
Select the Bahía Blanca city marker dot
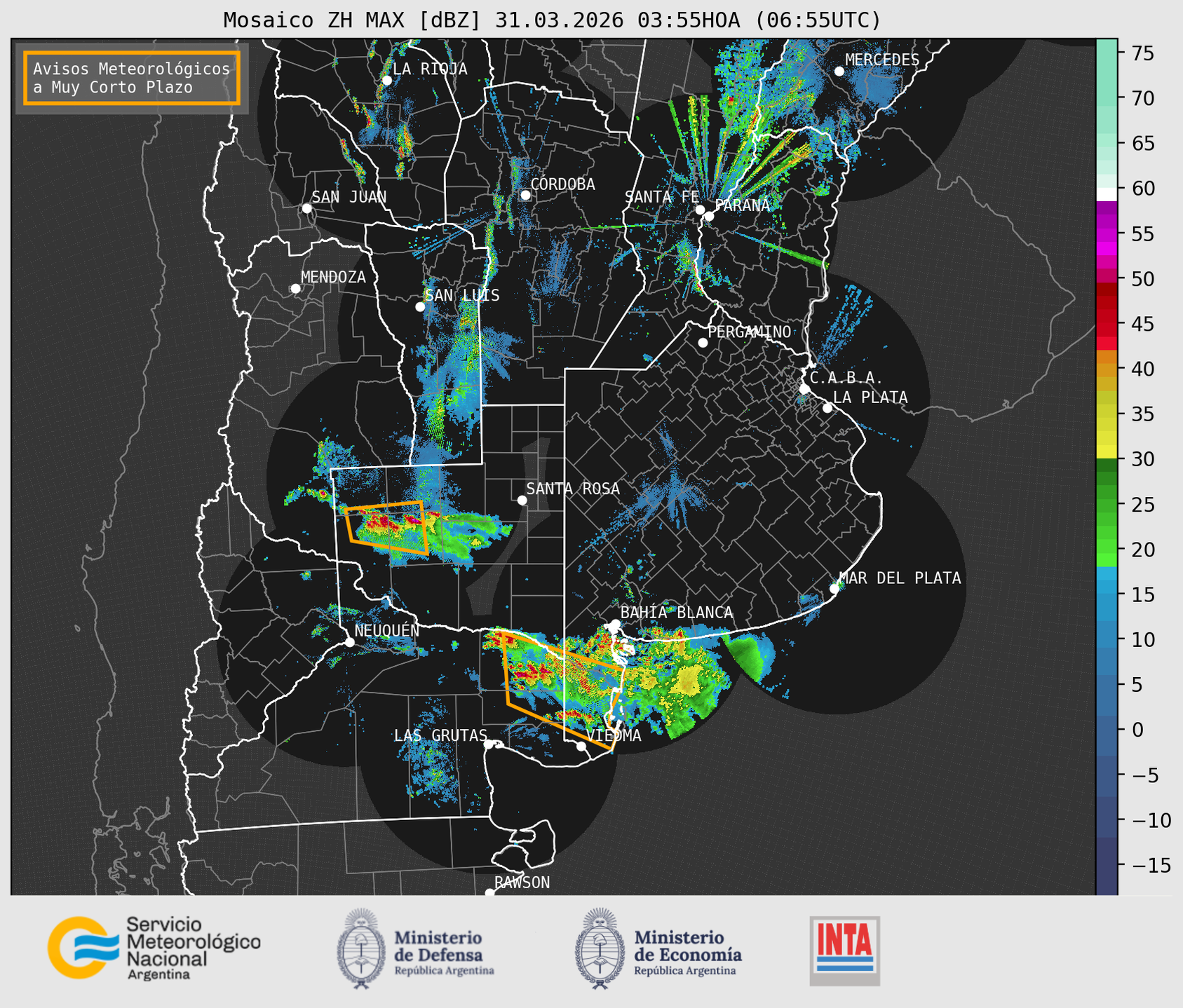point(615,624)
